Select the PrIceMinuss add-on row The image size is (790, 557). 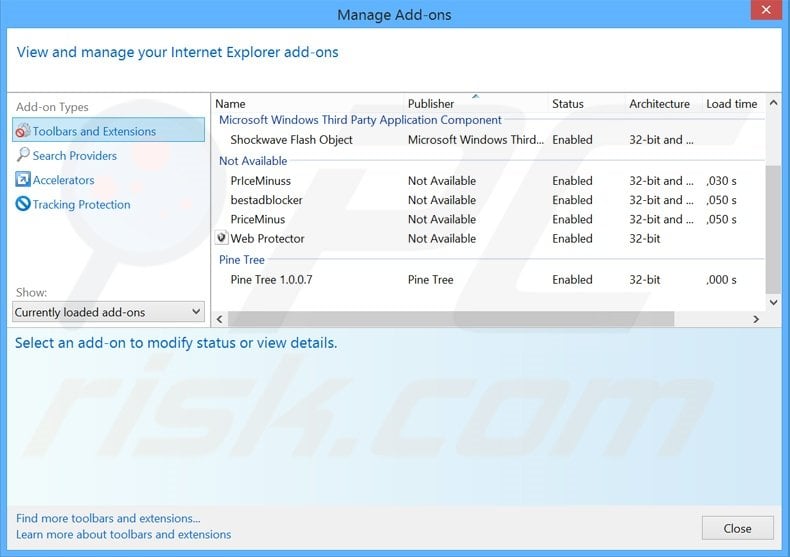pos(489,180)
